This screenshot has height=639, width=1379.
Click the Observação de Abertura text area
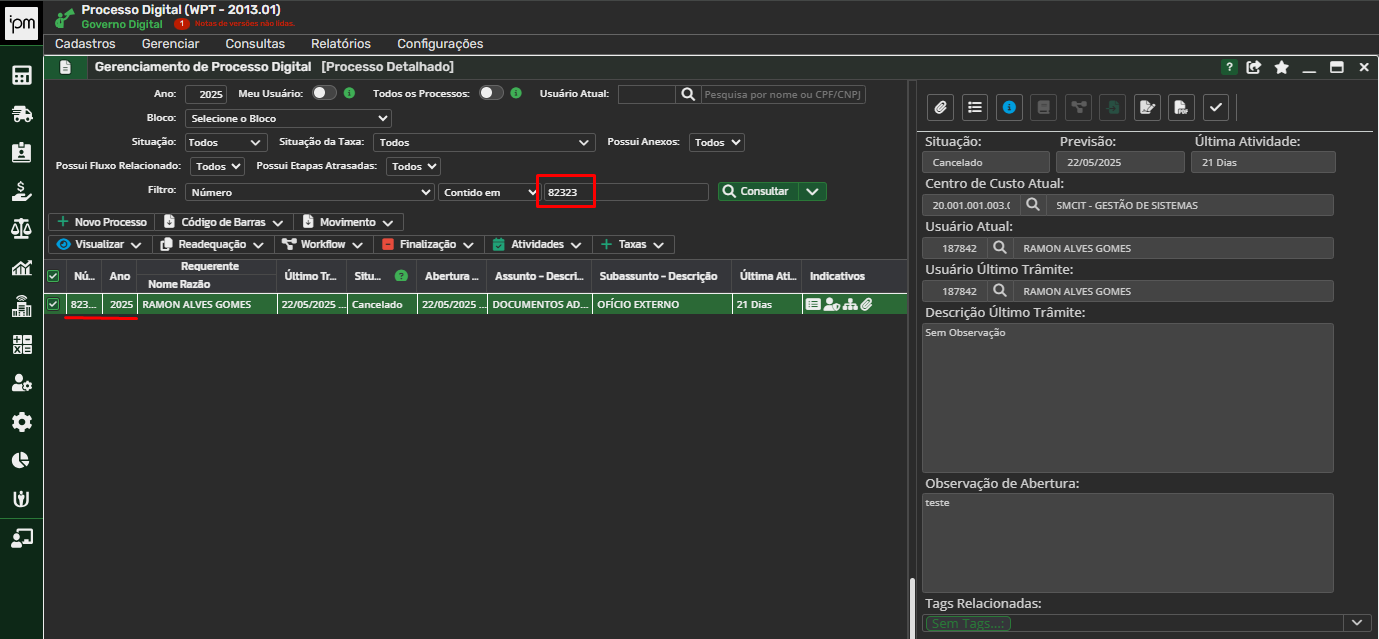(x=1128, y=543)
